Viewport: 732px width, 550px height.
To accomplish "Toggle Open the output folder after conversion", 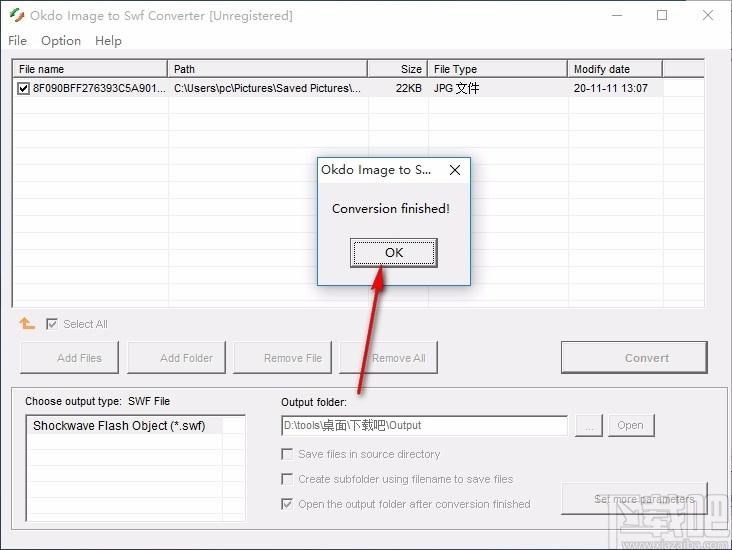I will point(287,504).
